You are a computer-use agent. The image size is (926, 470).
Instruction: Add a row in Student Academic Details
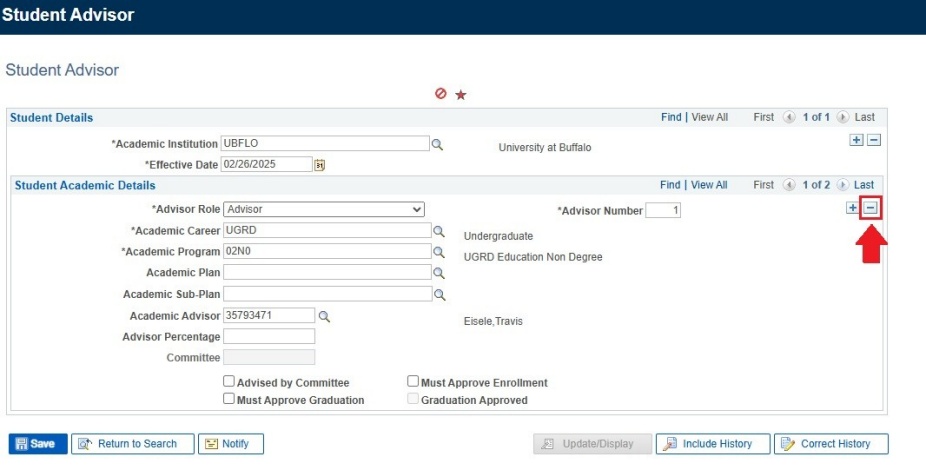click(x=852, y=208)
